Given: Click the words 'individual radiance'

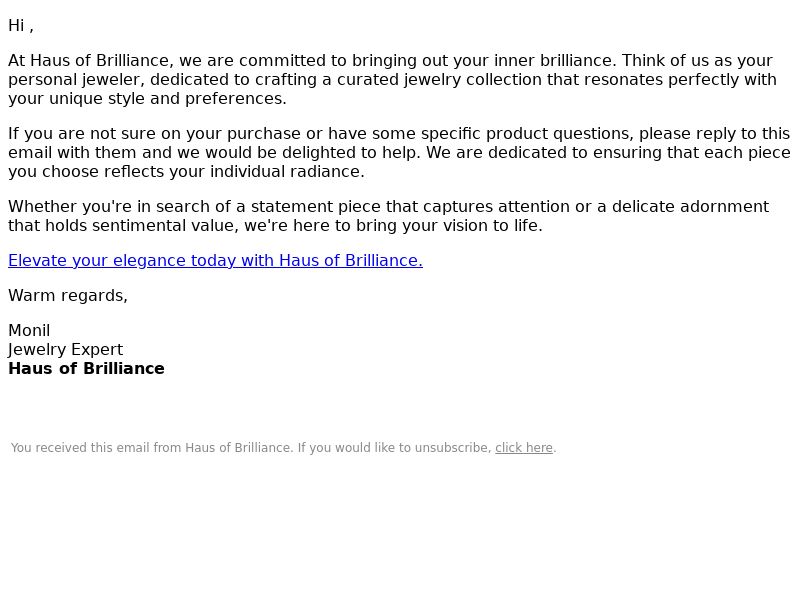Looking at the screenshot, I should [x=287, y=172].
